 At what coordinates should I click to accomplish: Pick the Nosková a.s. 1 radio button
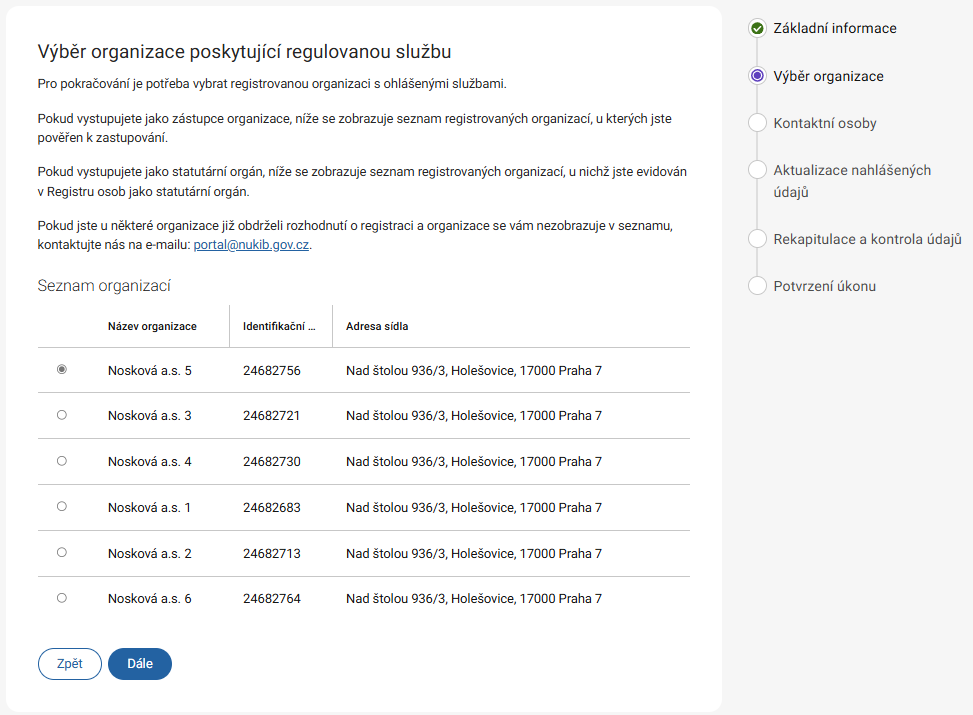62,507
